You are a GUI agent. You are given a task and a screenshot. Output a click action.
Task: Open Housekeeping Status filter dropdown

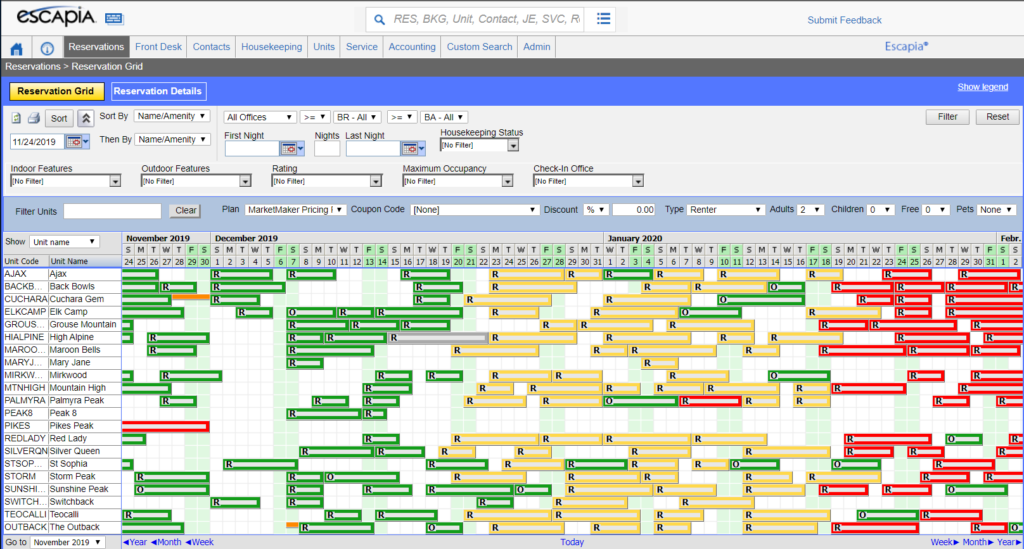click(479, 145)
